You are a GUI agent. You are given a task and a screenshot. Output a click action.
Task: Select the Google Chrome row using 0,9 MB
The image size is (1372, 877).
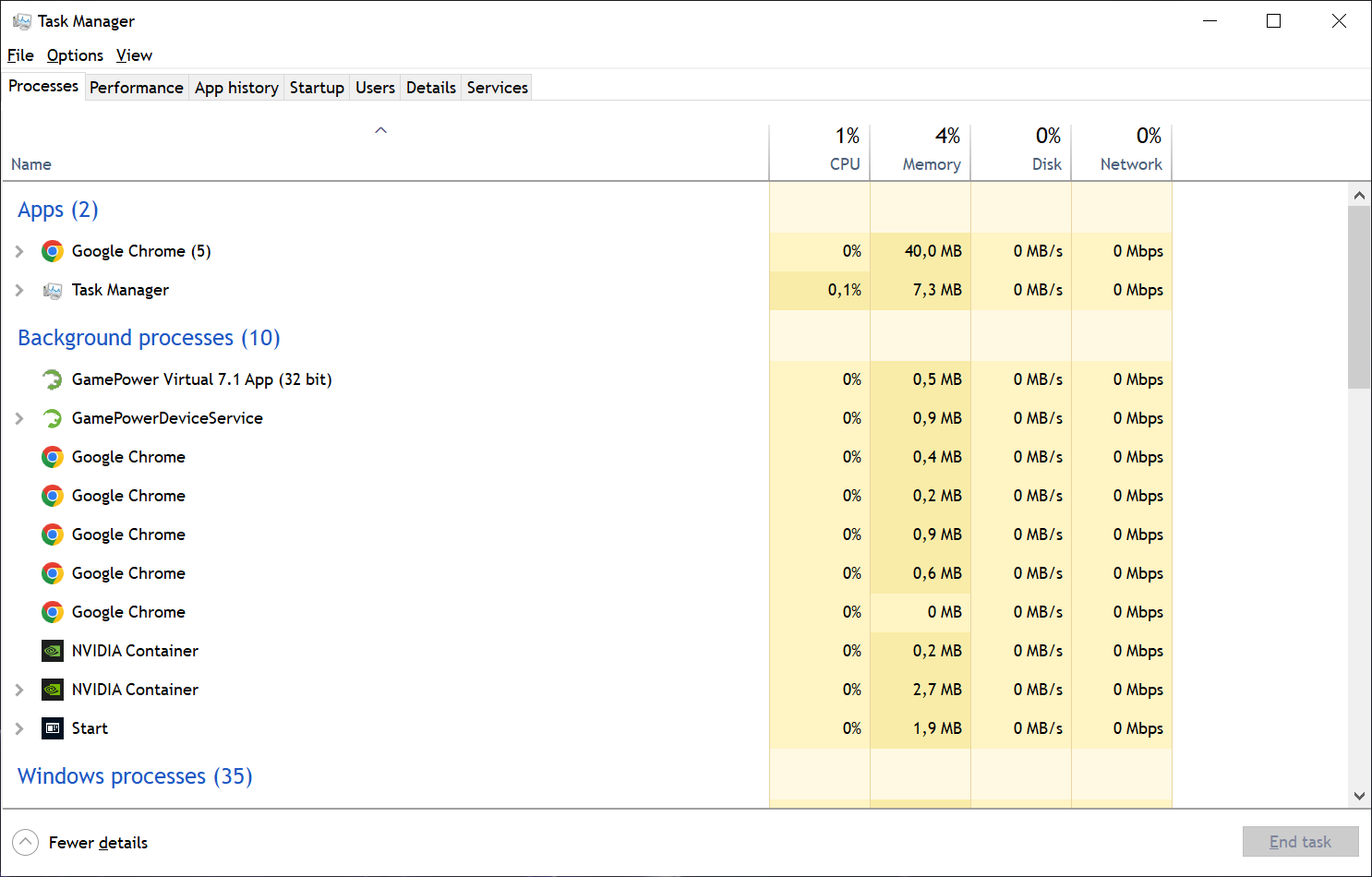(x=587, y=535)
